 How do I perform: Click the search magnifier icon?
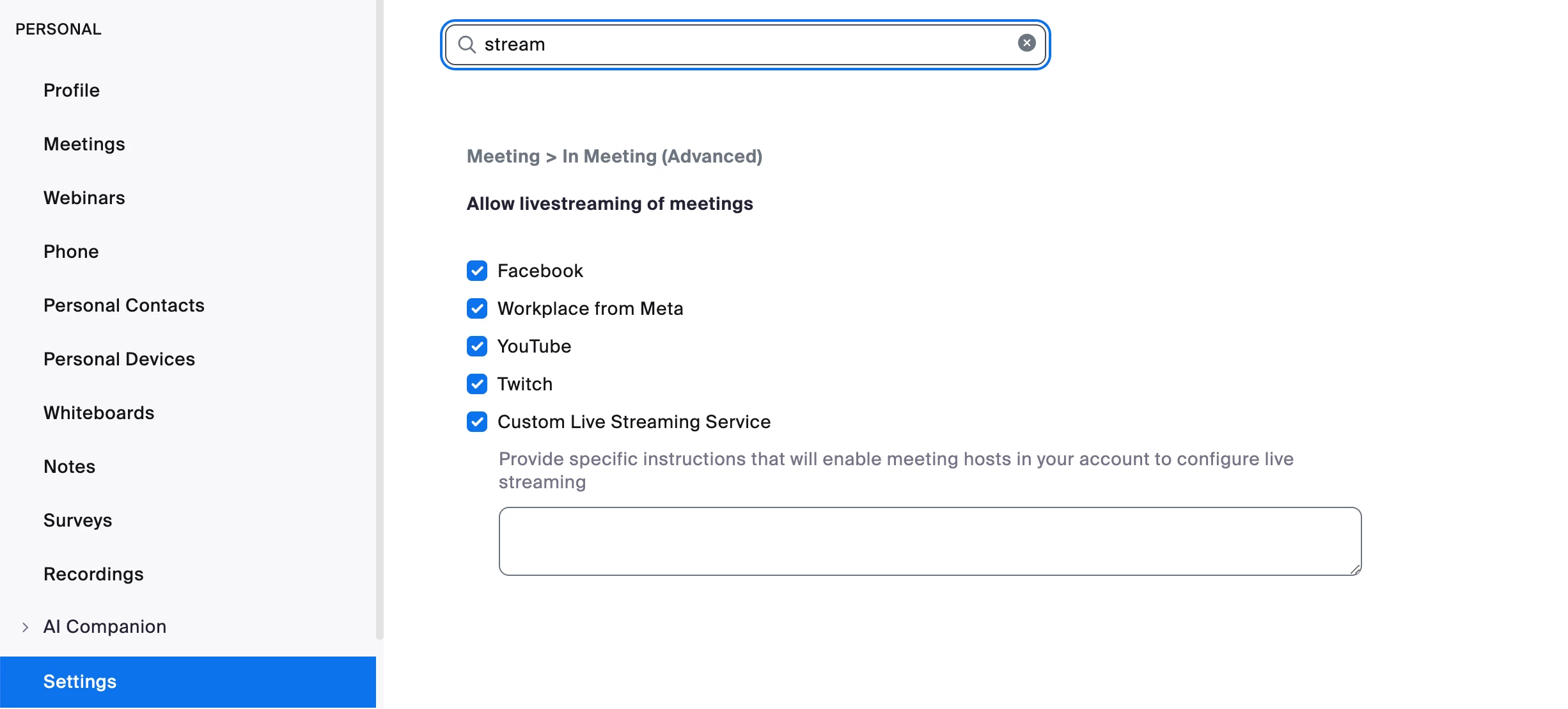(x=467, y=44)
